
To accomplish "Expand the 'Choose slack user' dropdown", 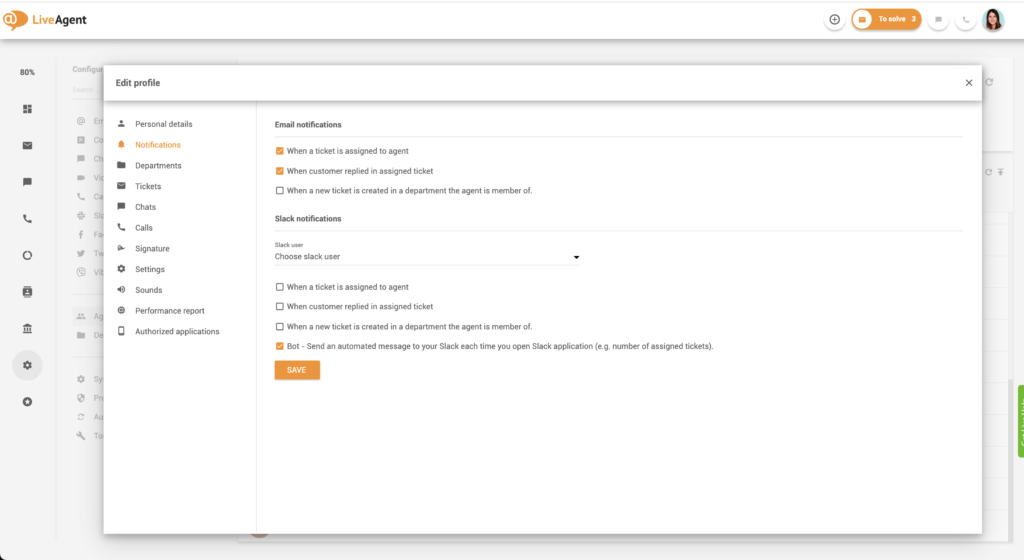I will [427, 257].
